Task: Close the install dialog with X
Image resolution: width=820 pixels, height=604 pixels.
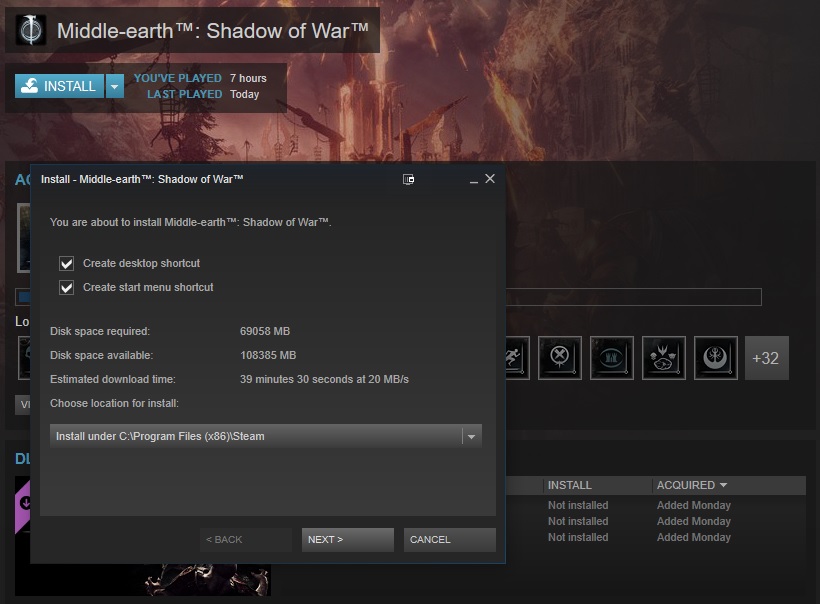Action: click(x=490, y=179)
